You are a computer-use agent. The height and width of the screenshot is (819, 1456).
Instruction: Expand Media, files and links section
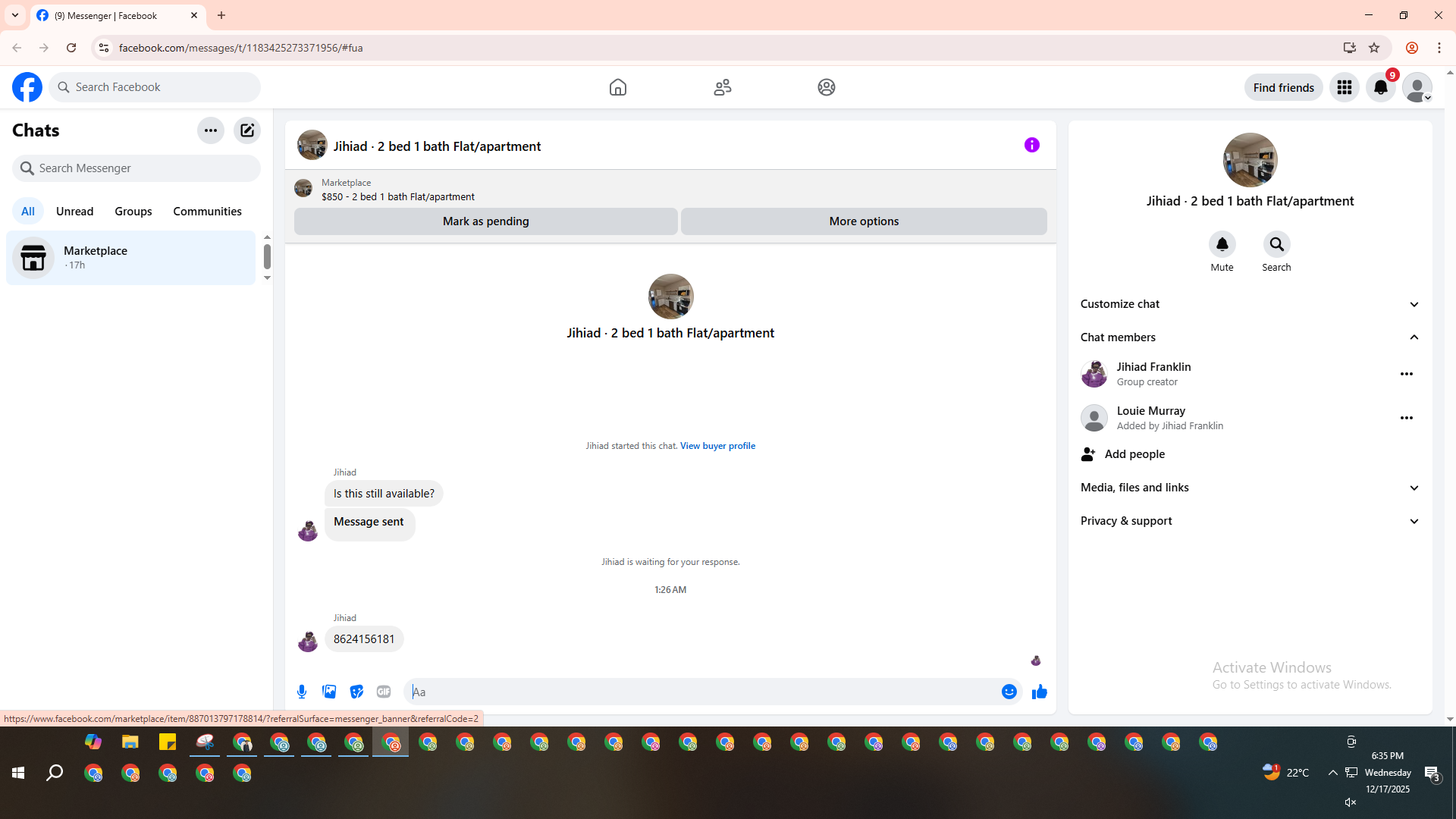(1250, 488)
